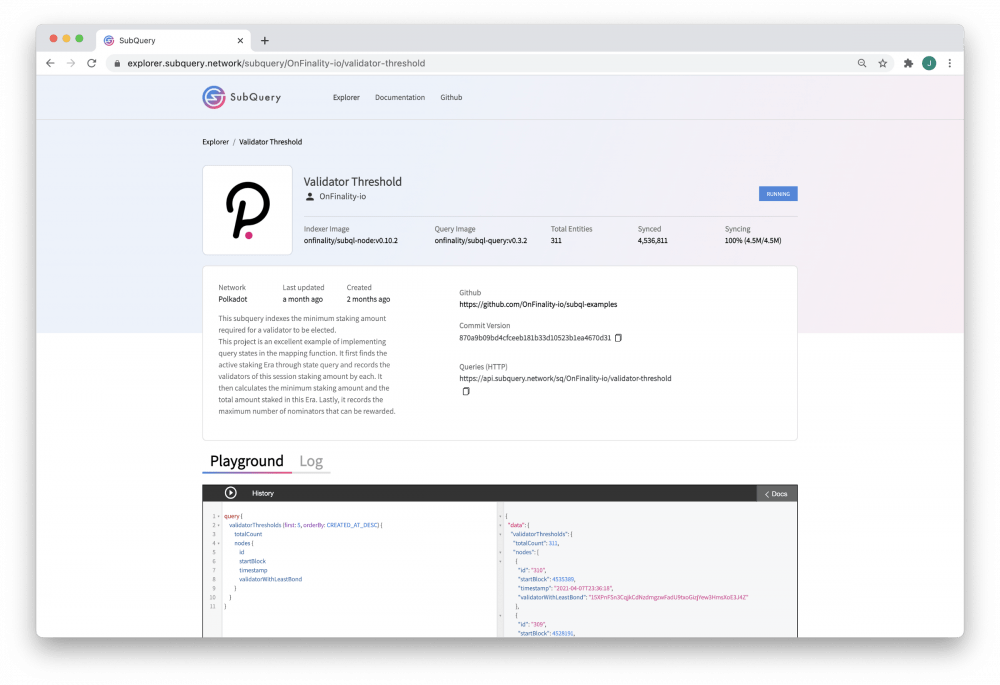
Task: Click the Network value Polkadot
Action: click(233, 299)
